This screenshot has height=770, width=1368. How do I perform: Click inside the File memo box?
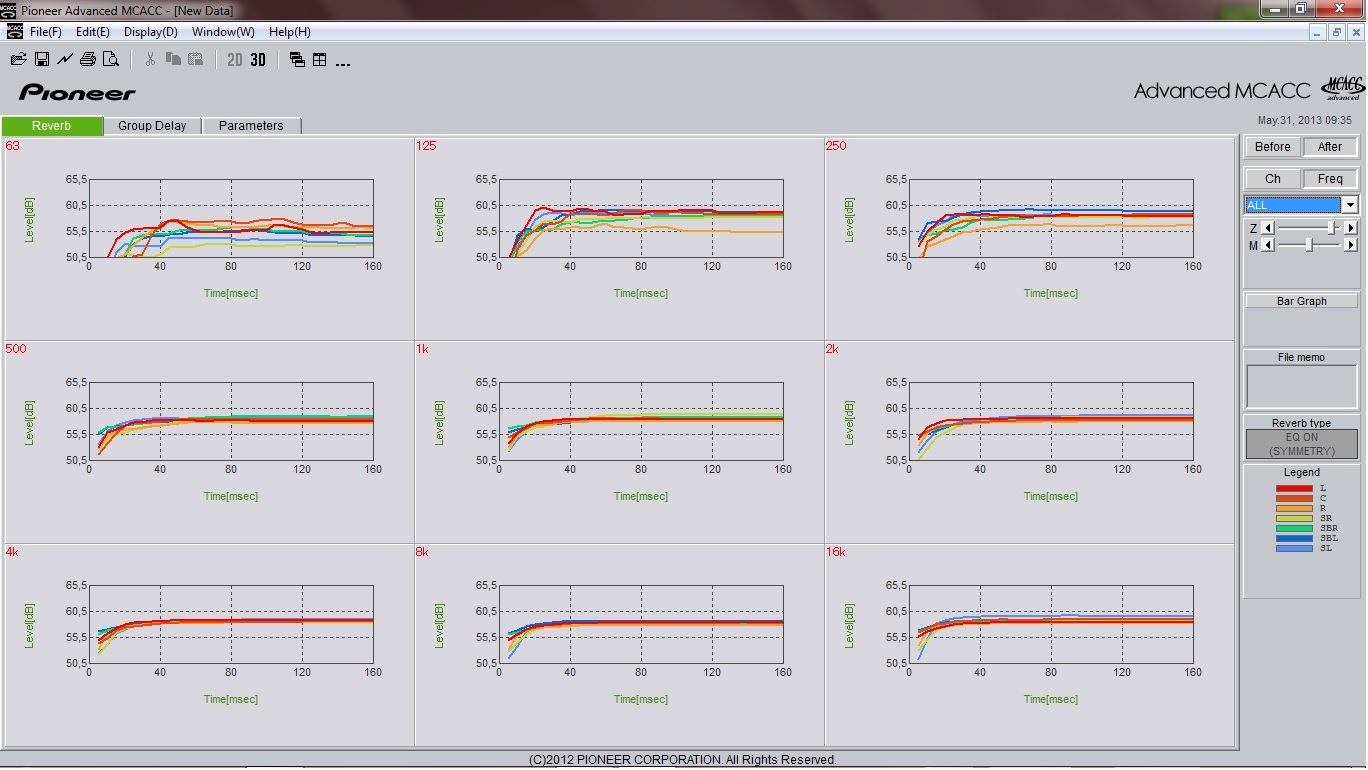click(x=1301, y=387)
